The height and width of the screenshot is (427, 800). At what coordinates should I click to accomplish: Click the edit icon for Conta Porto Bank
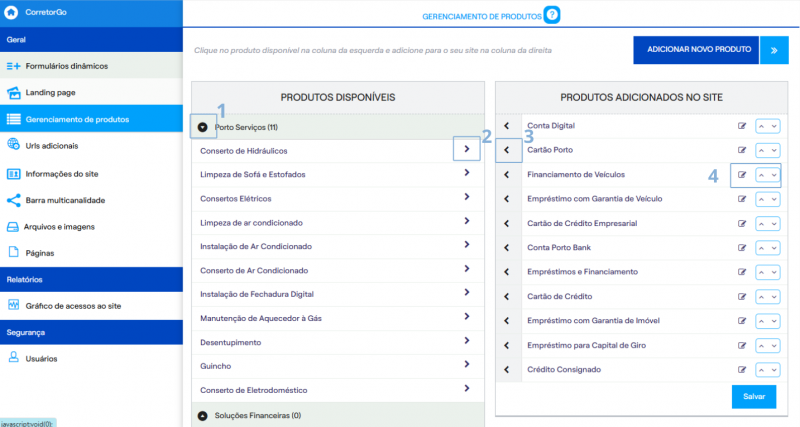pos(742,247)
